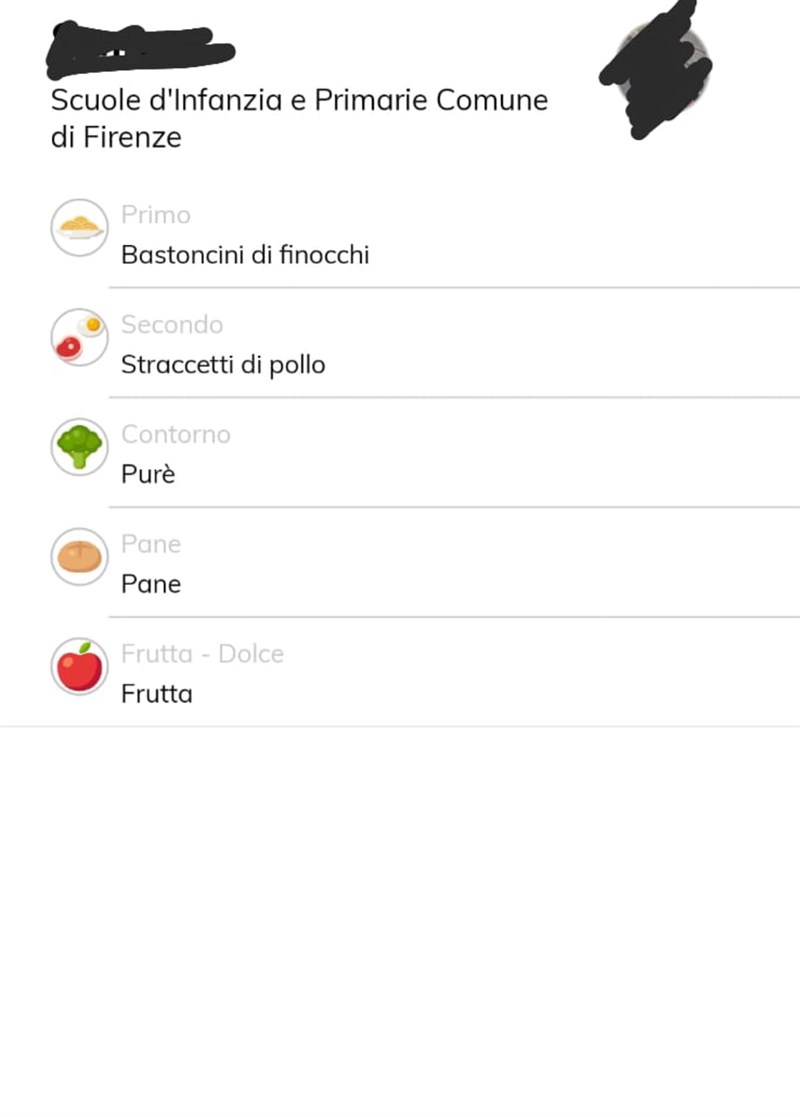
Task: Tap the gray Pane category heading
Action: pos(150,545)
